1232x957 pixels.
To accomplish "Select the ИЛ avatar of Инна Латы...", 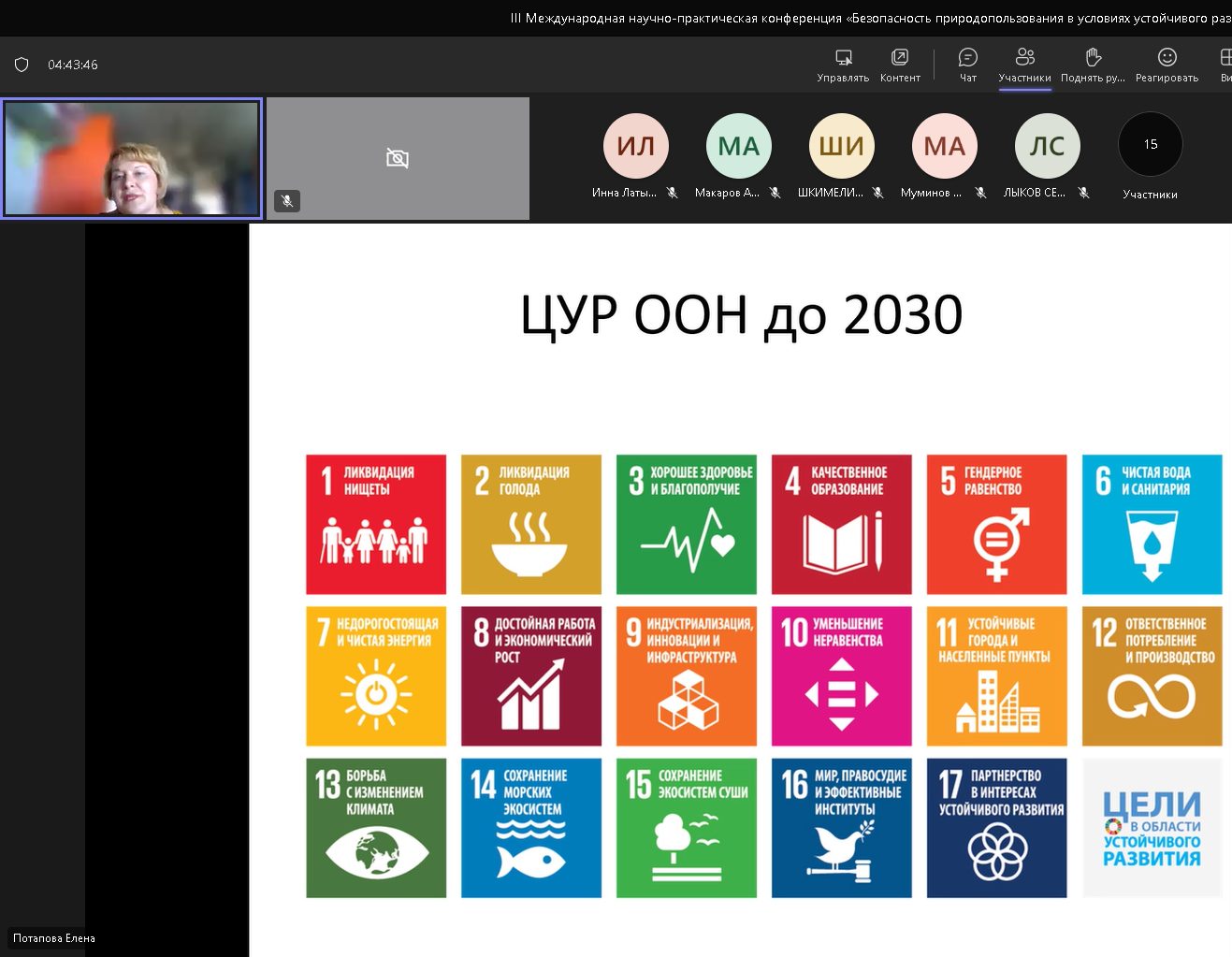I will click(636, 145).
